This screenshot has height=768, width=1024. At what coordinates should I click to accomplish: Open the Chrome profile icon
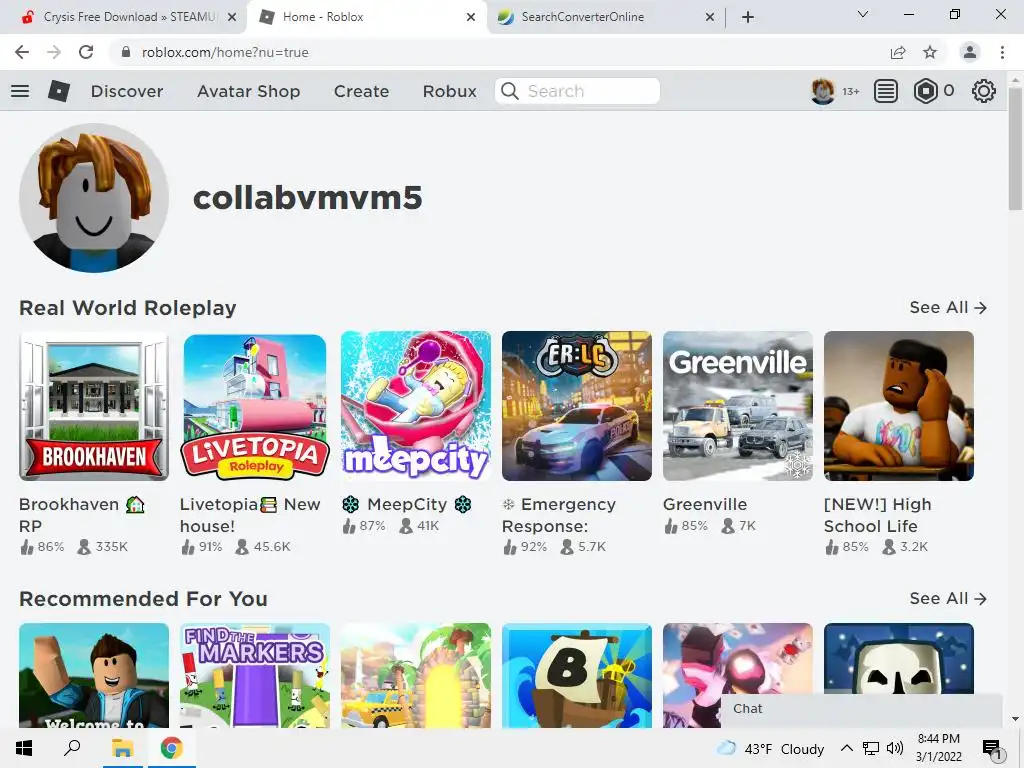pos(970,52)
